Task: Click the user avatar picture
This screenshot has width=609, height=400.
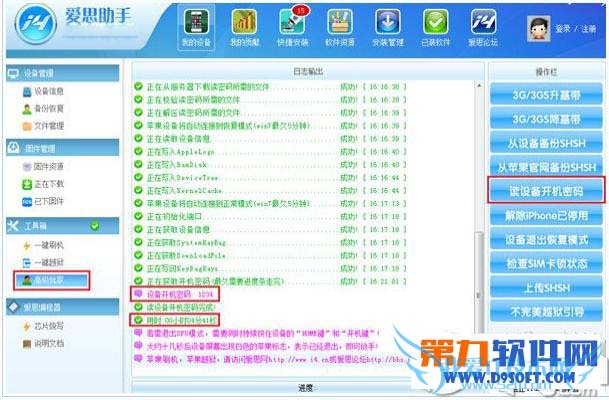Action: [539, 28]
